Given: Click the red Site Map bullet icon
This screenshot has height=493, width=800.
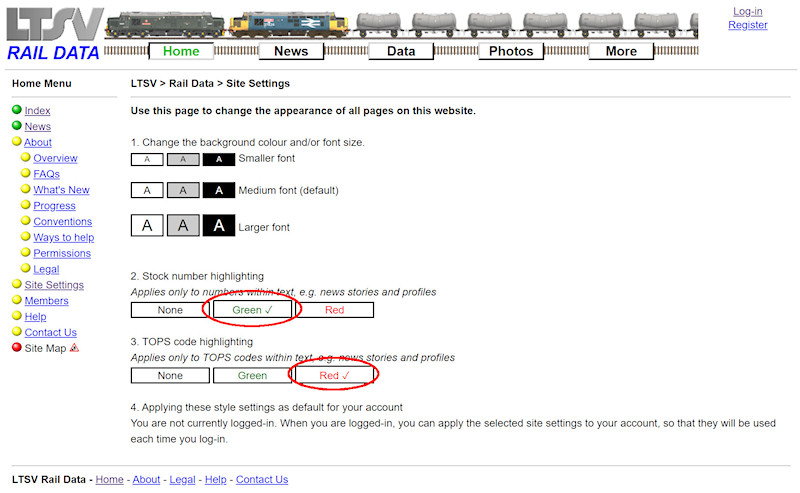Looking at the screenshot, I should [x=17, y=348].
